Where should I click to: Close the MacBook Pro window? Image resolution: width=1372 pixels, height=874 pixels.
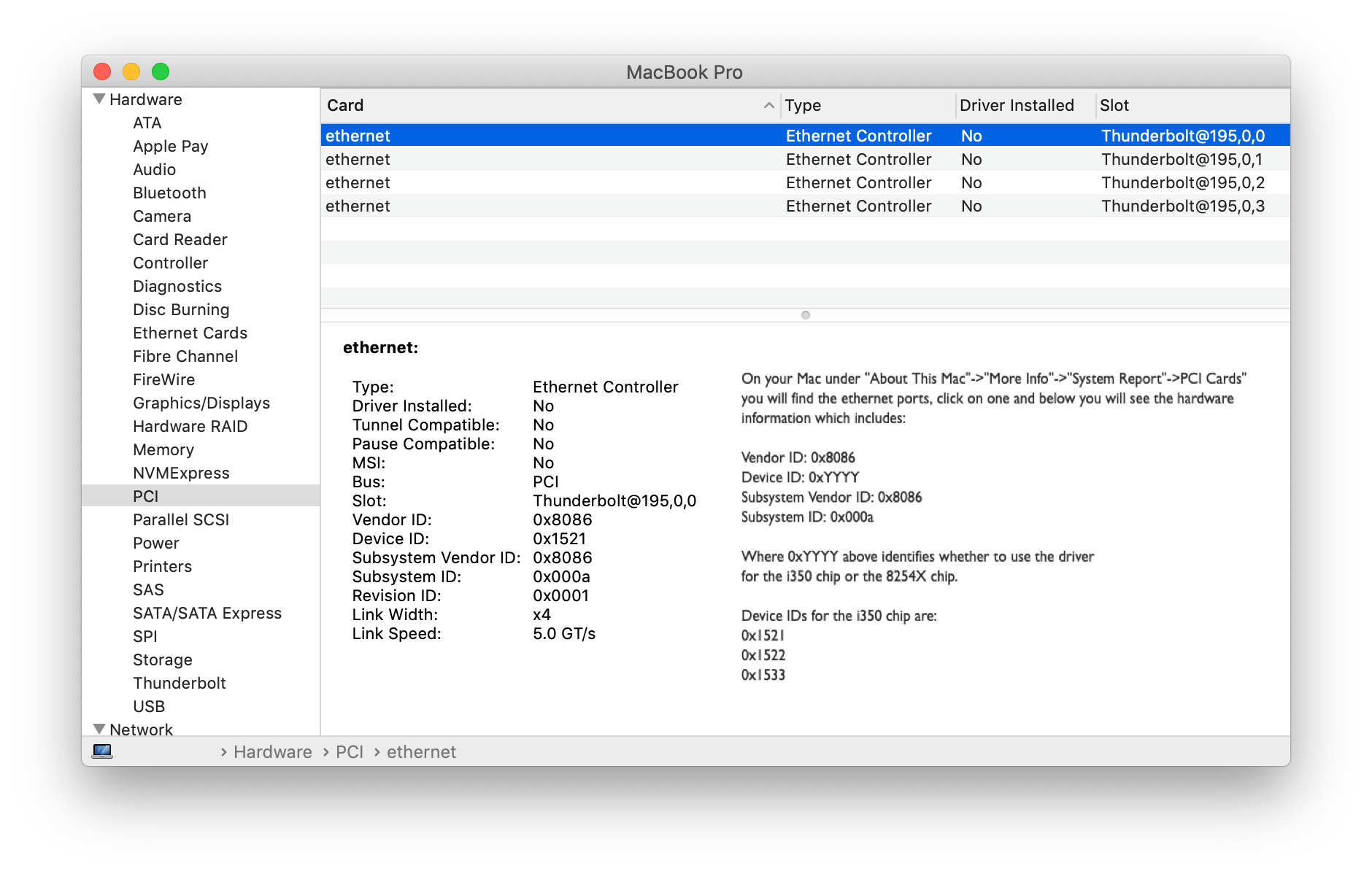point(102,71)
